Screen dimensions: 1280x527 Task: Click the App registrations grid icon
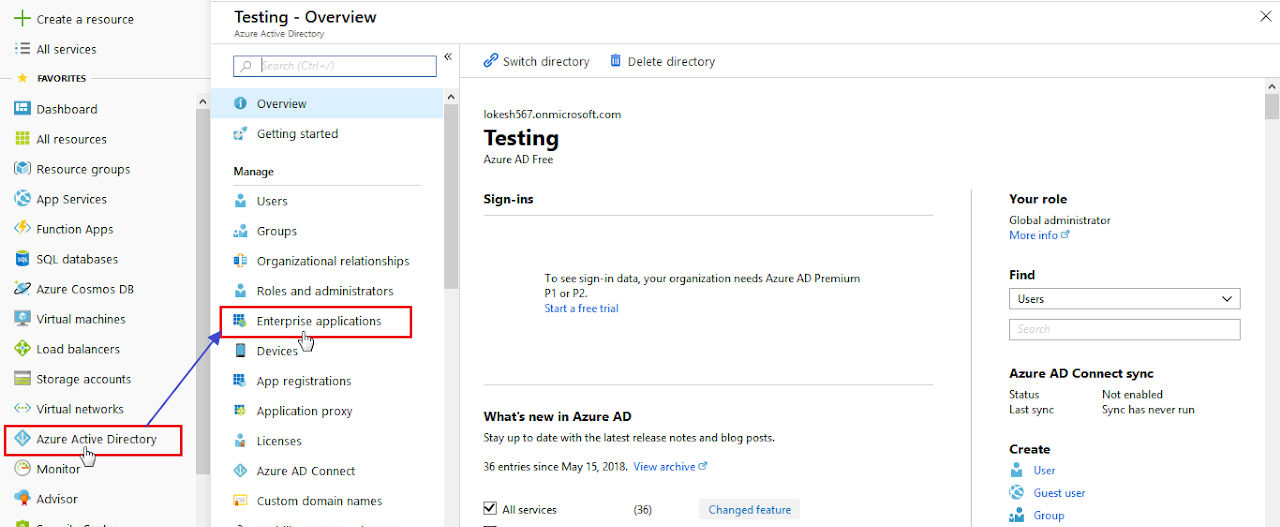[x=240, y=381]
